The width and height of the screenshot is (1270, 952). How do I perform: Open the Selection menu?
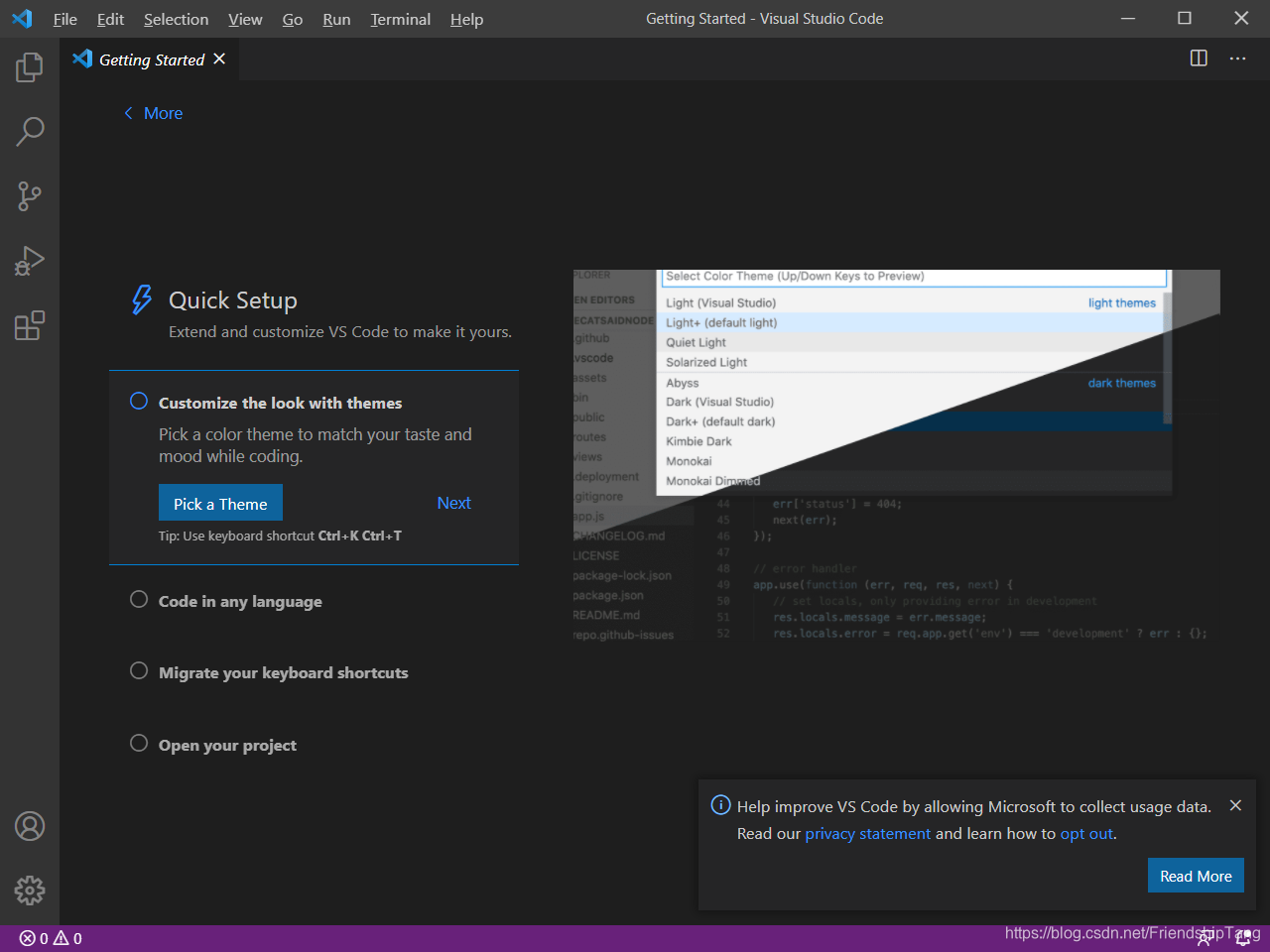tap(176, 19)
